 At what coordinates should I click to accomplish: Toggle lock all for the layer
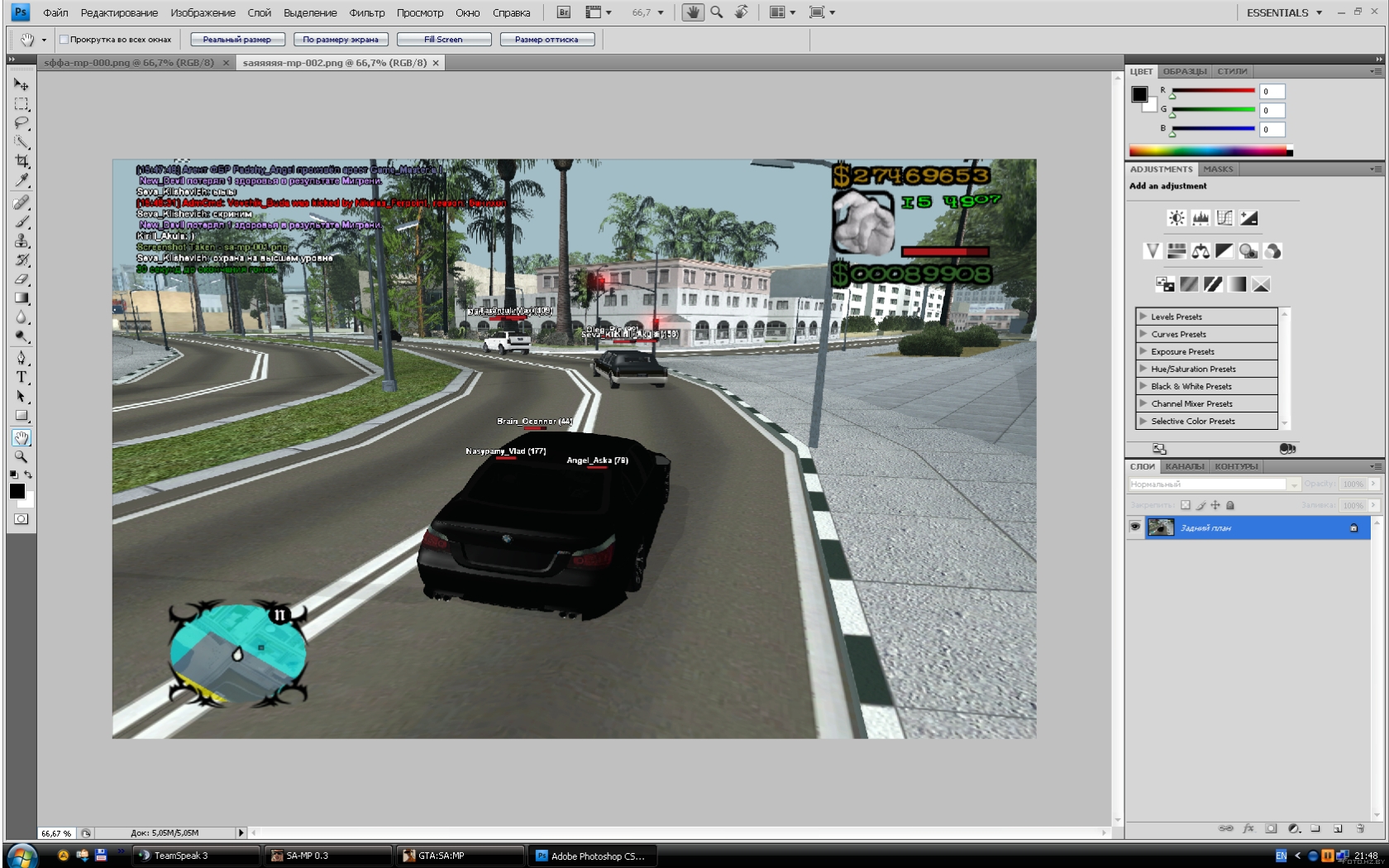click(x=1230, y=505)
